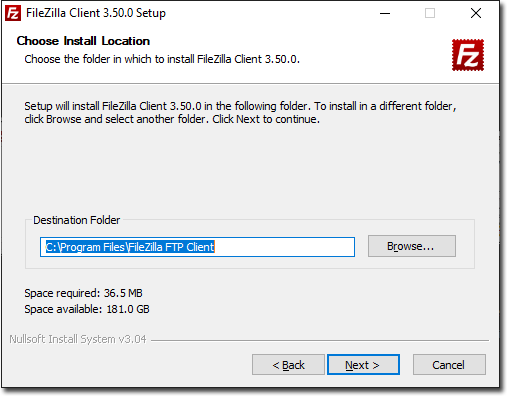The image size is (507, 396).
Task: Click the 'Space required: 36.5 MB' text
Action: pyautogui.click(x=83, y=293)
